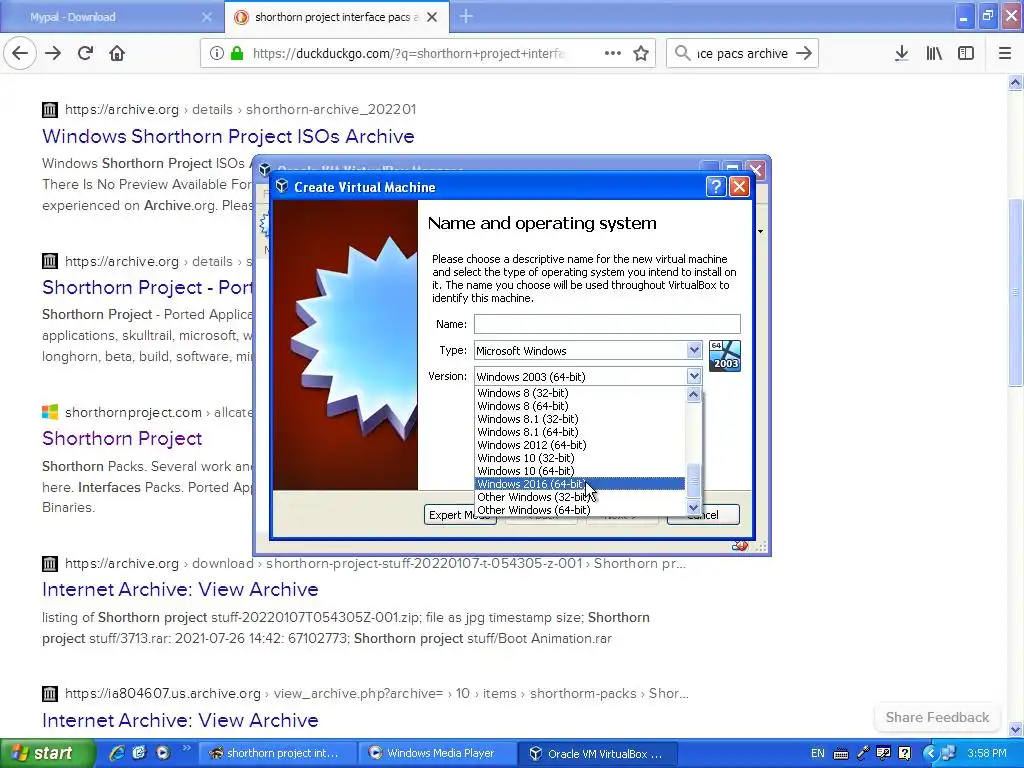Launch Windows Media Player quick launch icon
The width and height of the screenshot is (1024, 768).
163,753
